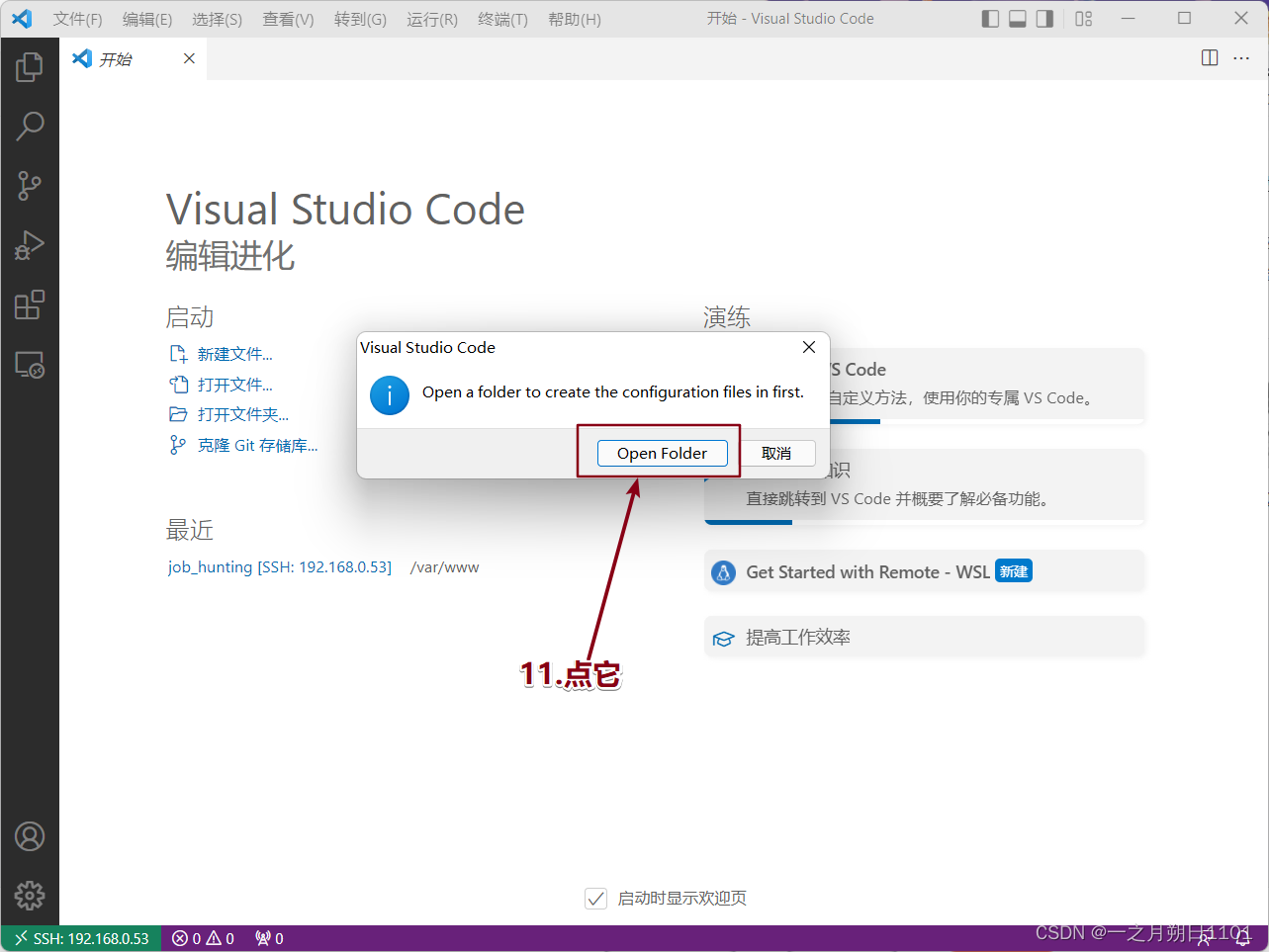Open the 文件(F) menu
This screenshot has height=952, width=1269.
click(77, 19)
